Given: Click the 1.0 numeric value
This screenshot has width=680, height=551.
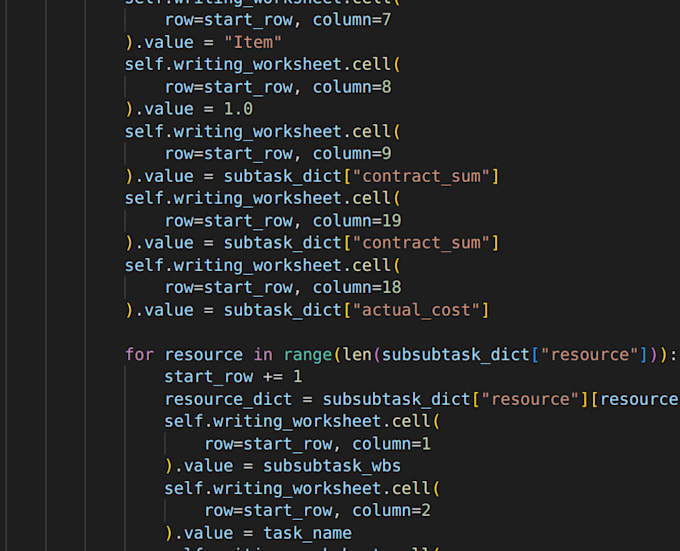Looking at the screenshot, I should click(x=238, y=109).
